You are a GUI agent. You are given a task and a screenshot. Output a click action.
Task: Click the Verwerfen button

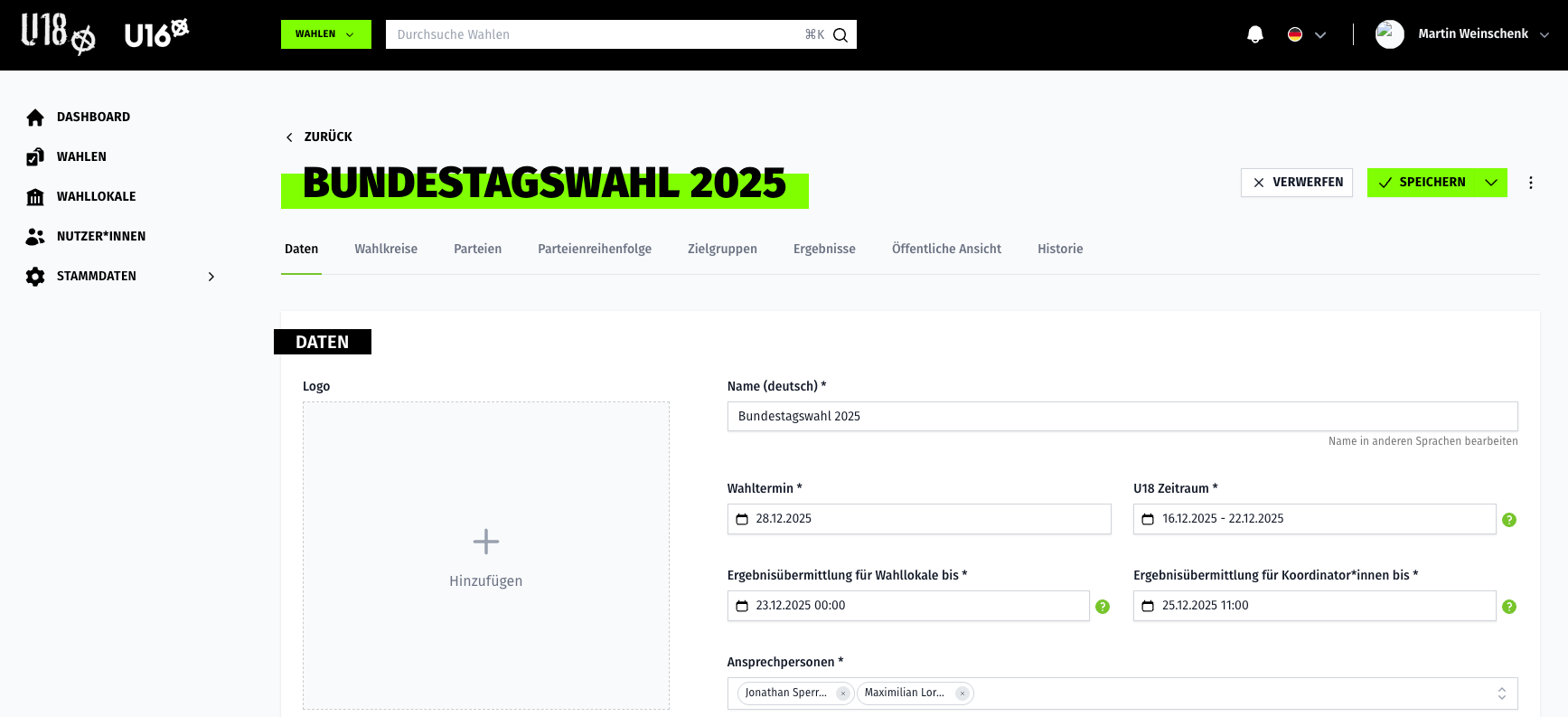pyautogui.click(x=1296, y=183)
